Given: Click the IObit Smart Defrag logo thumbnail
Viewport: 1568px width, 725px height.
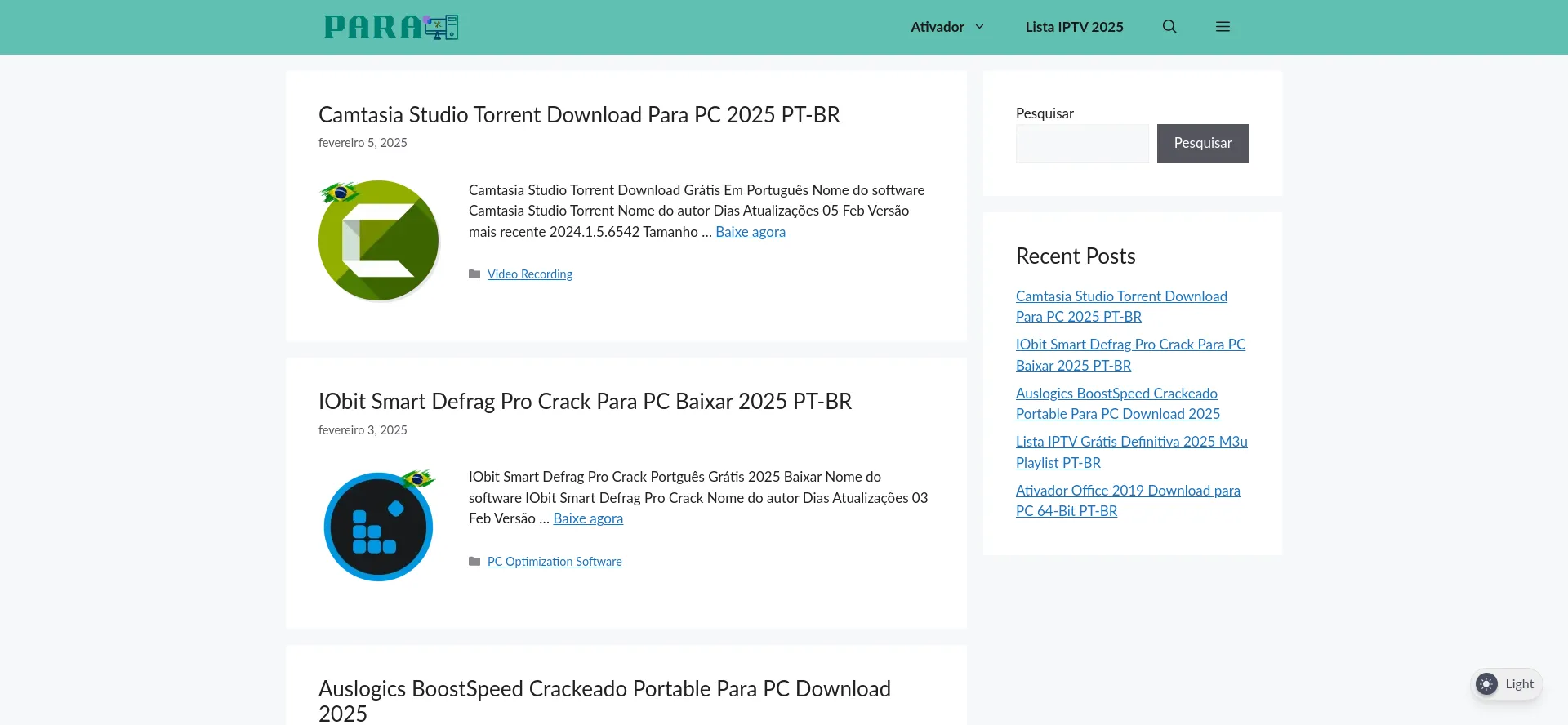Looking at the screenshot, I should point(379,526).
